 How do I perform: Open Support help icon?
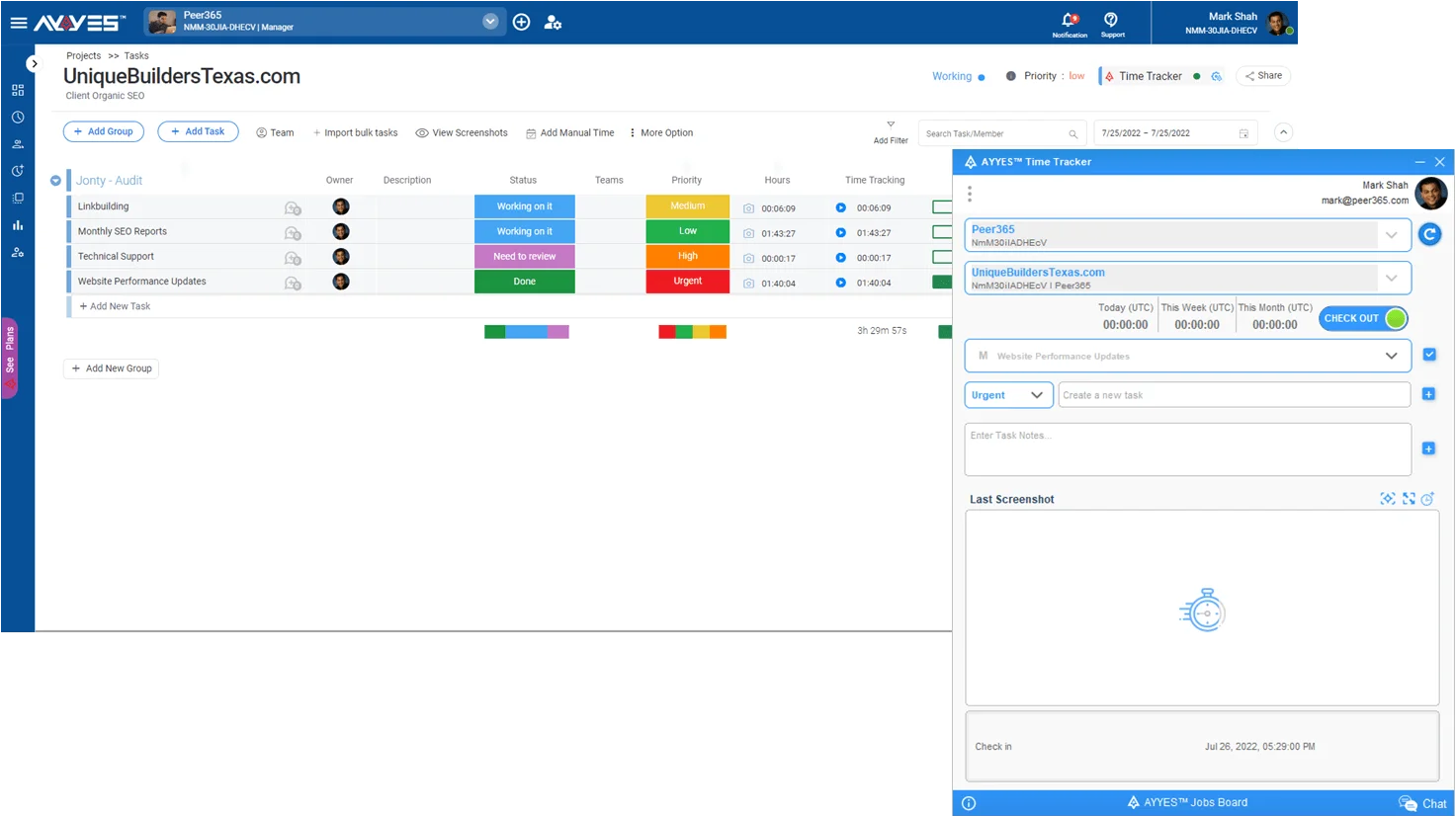click(x=1111, y=20)
